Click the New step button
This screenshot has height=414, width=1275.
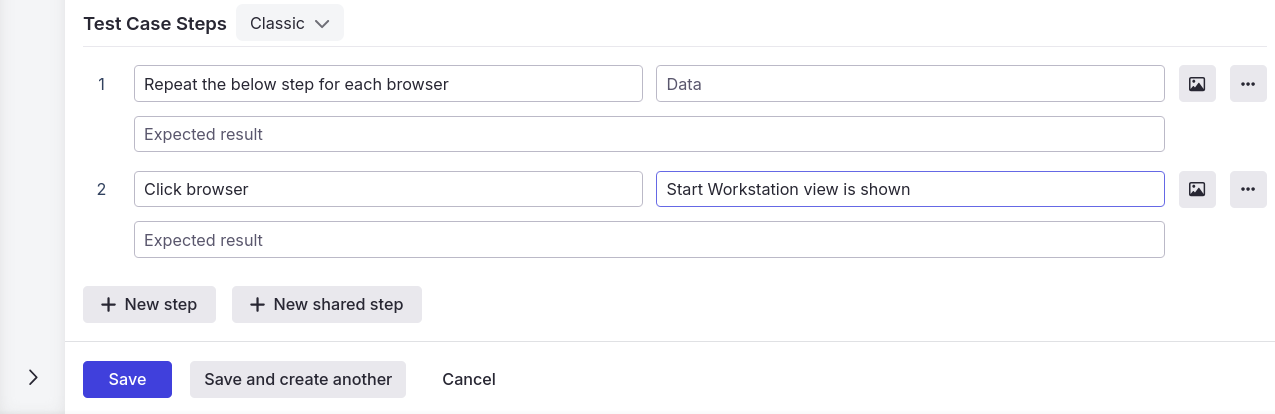click(149, 304)
